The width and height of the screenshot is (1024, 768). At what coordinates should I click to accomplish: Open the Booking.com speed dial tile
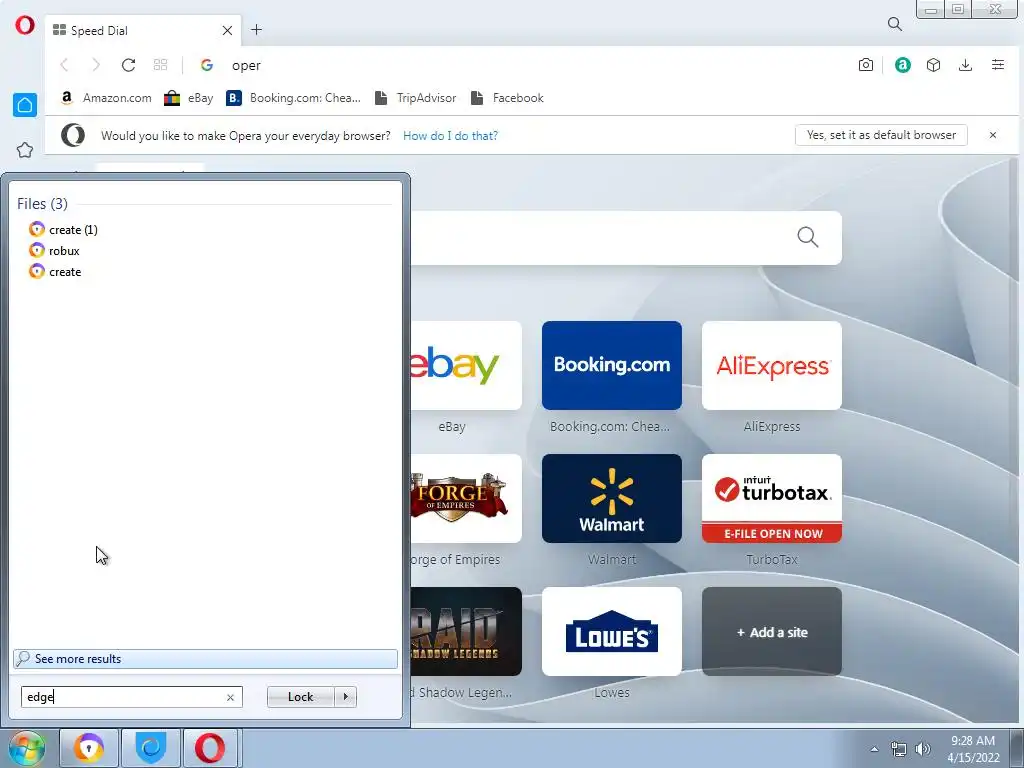(x=612, y=366)
